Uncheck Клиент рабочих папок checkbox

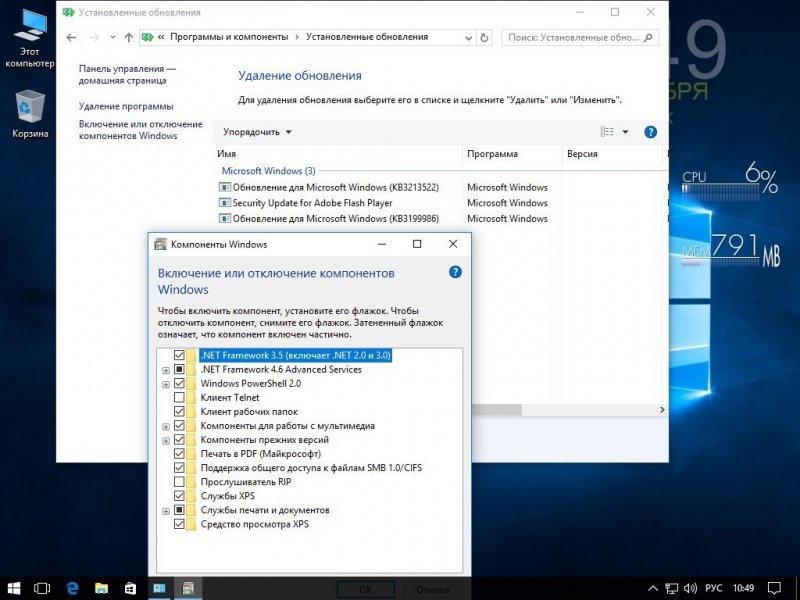[179, 411]
